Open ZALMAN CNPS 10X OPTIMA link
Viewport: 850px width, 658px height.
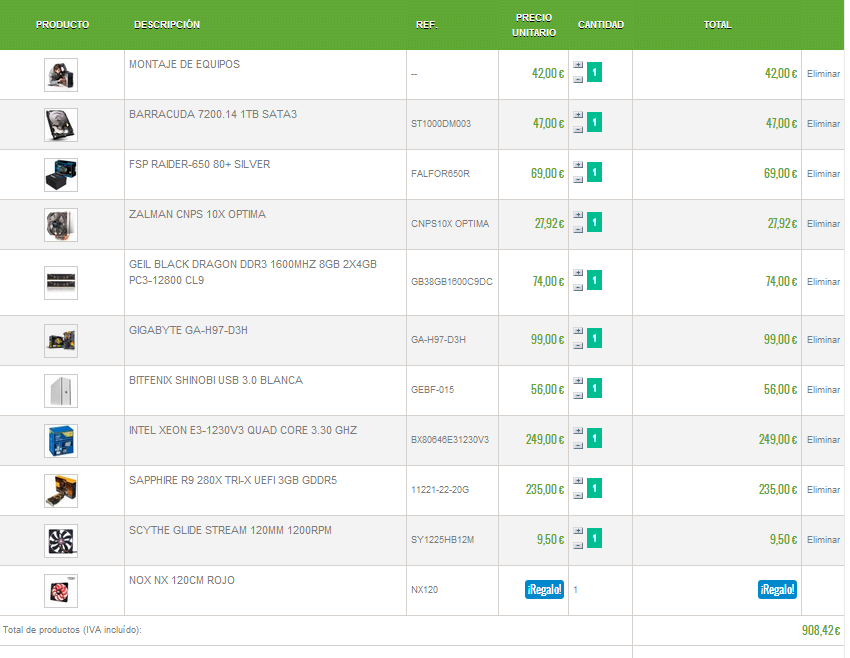tap(197, 214)
